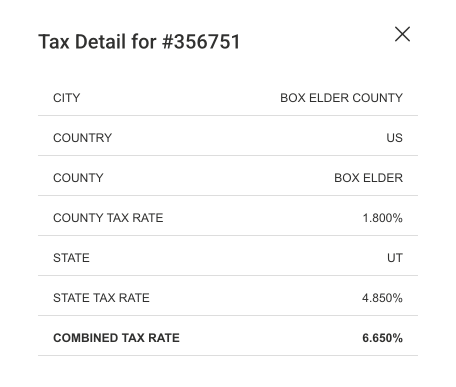Select the COUNTY TAX RATE label
This screenshot has width=456, height=387.
[108, 218]
